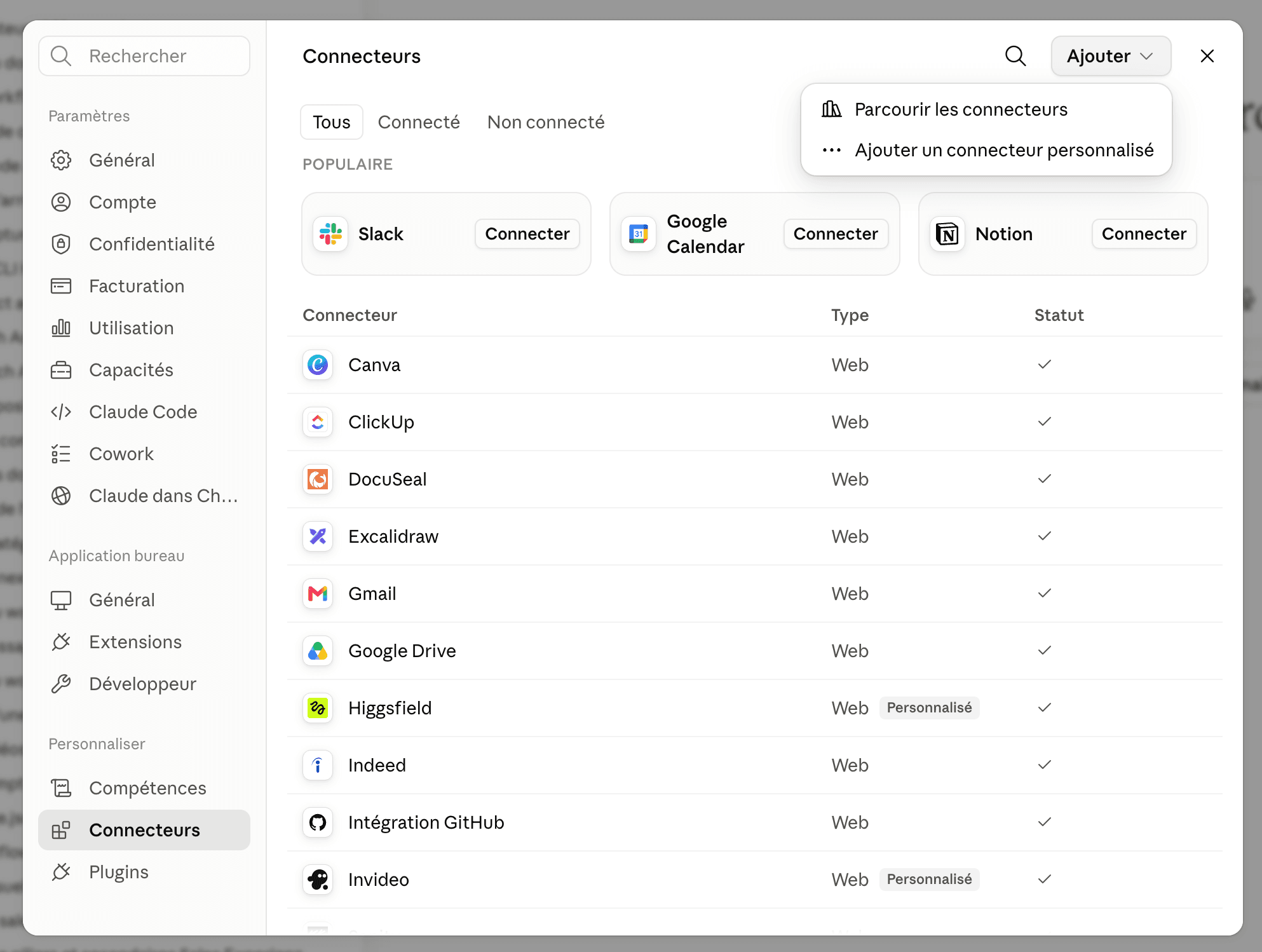Click the Google Calendar logo icon

639,234
